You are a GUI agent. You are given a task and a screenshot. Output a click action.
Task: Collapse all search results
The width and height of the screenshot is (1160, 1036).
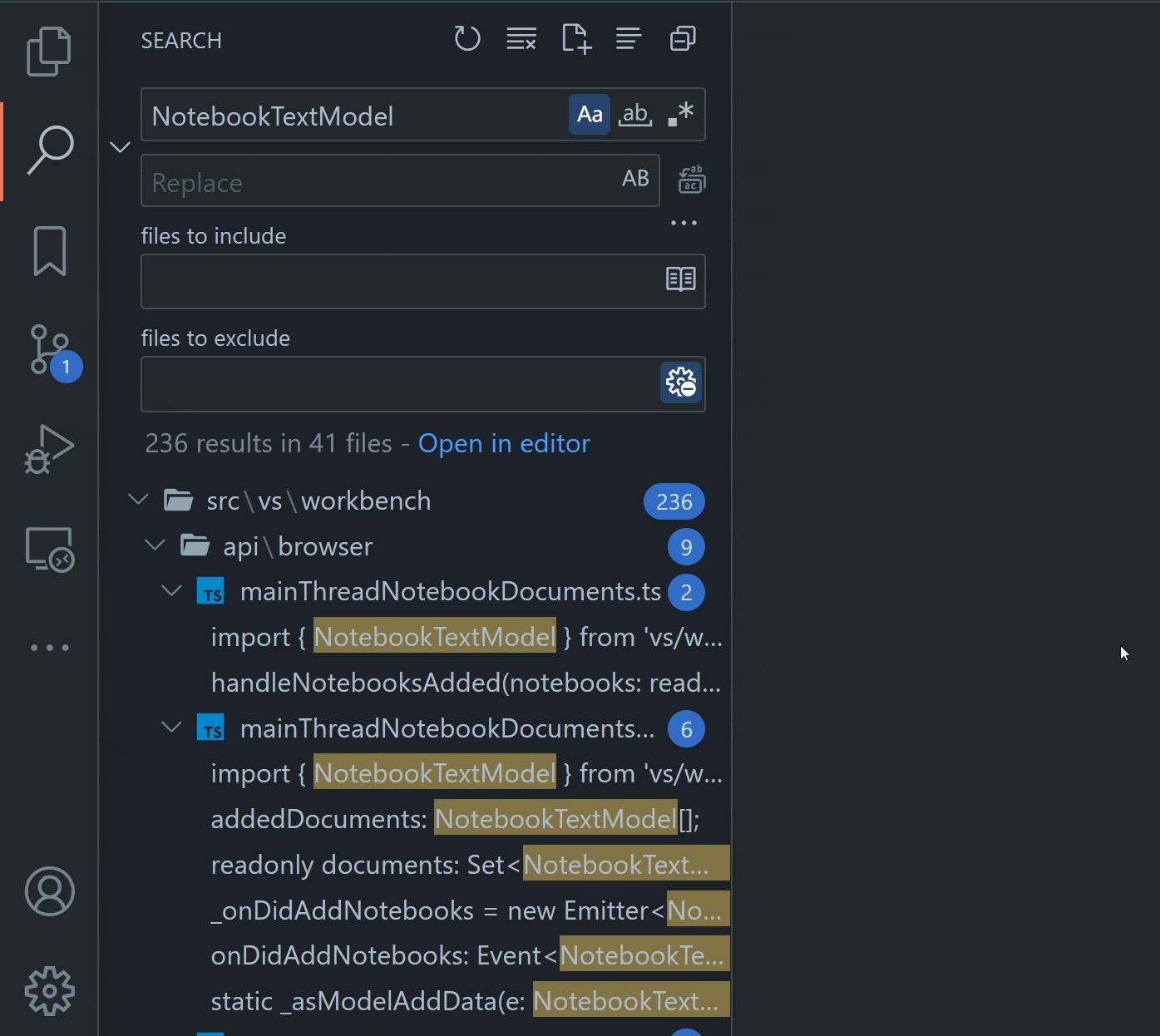click(x=682, y=38)
